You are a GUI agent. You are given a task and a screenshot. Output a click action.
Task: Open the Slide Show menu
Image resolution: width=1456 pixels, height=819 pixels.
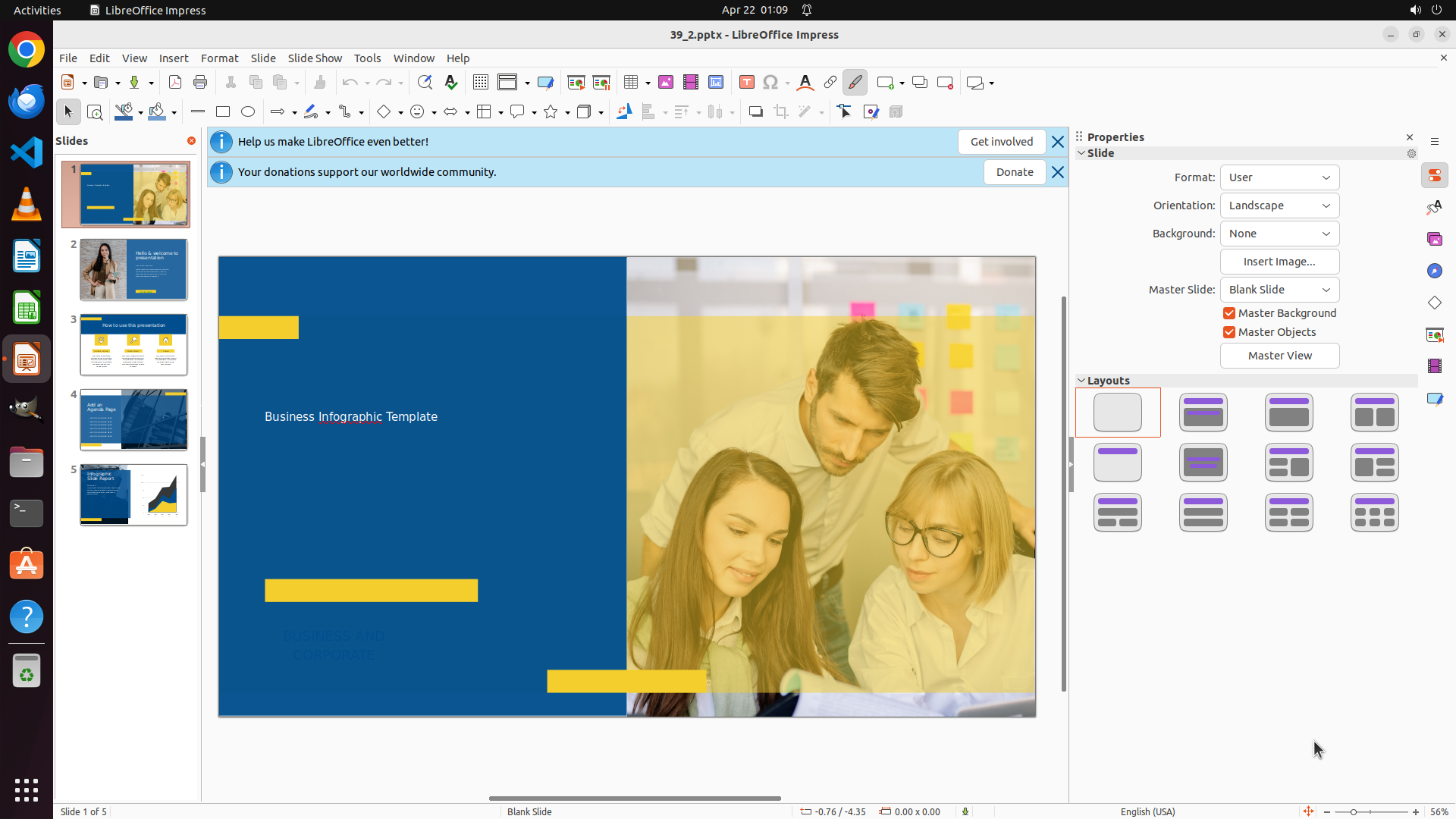[315, 58]
